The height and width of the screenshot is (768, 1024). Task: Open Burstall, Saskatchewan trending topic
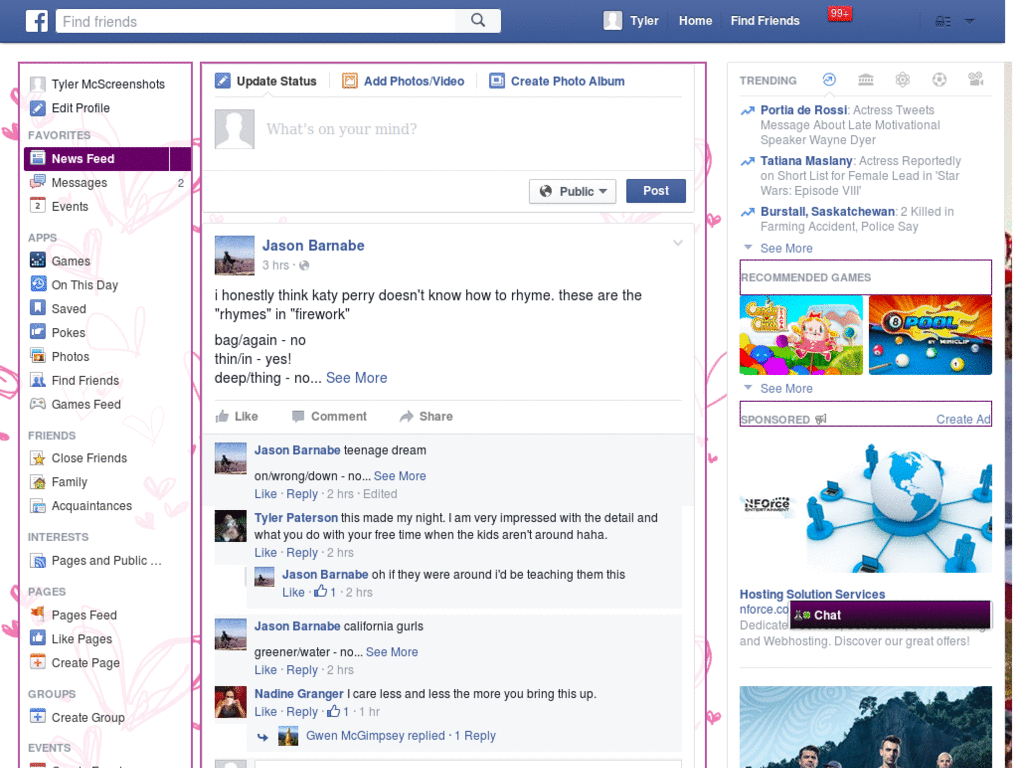tap(827, 212)
